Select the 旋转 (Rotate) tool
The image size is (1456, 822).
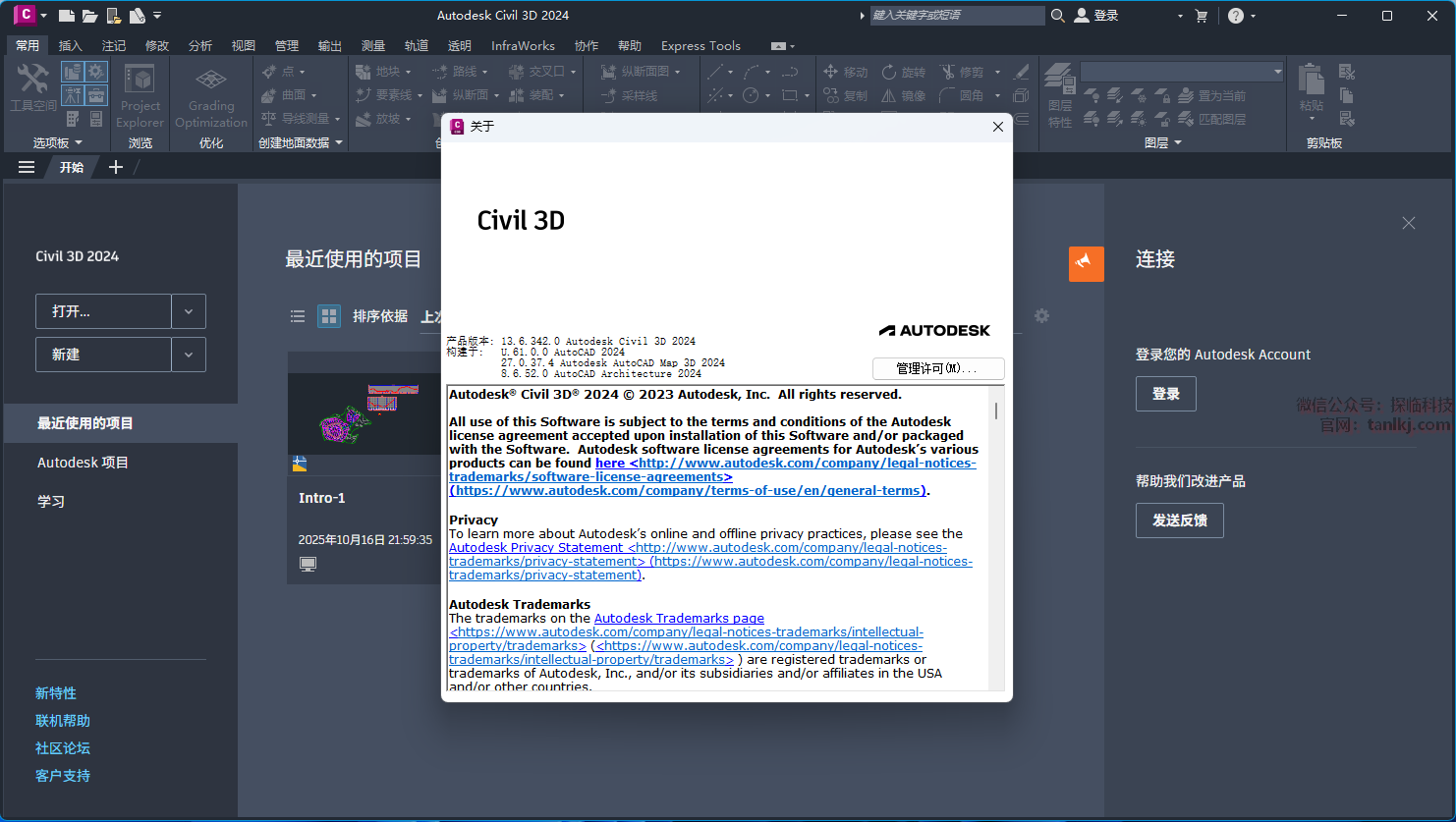pyautogui.click(x=903, y=72)
